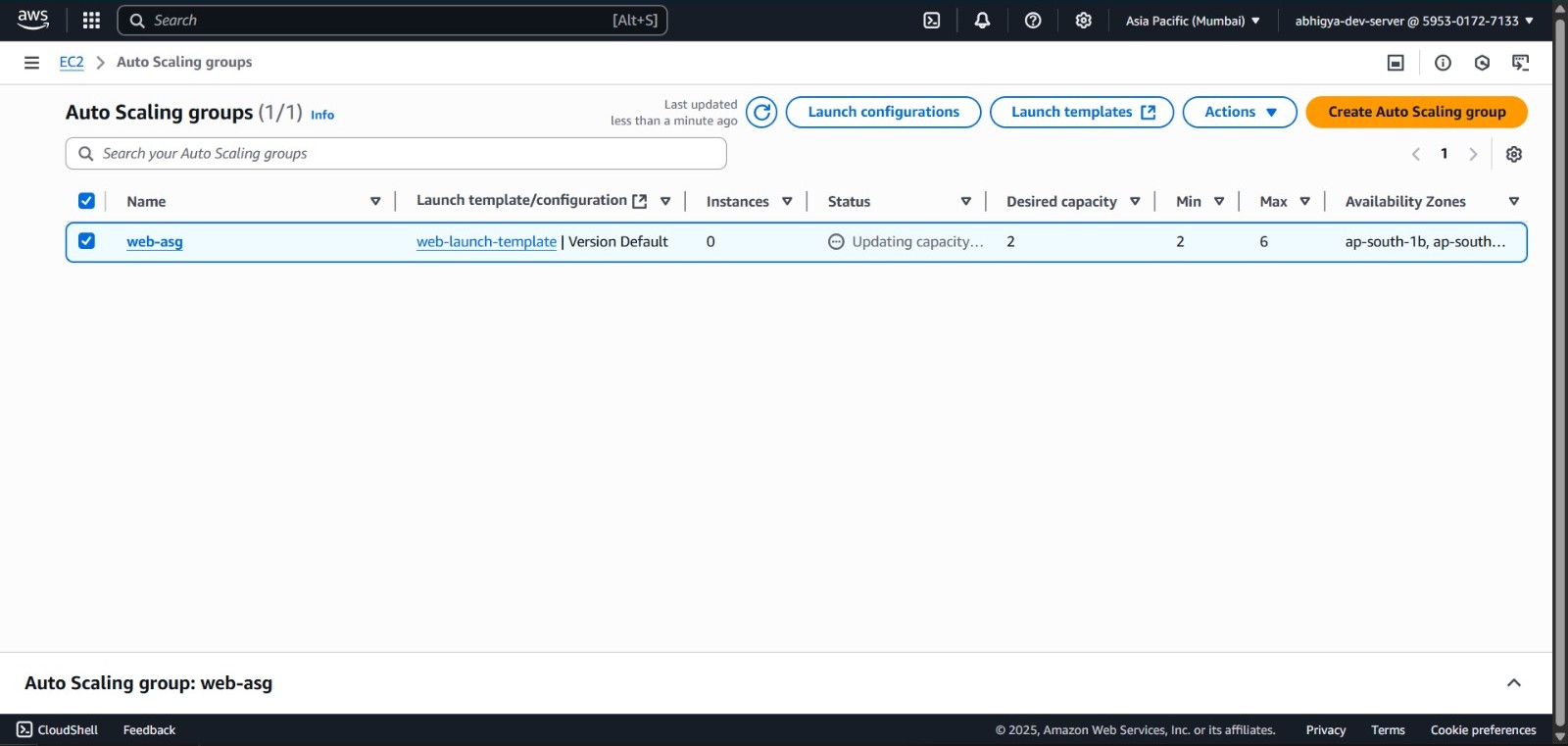Expand the web-asg details panel
The image size is (1568, 746).
(1514, 683)
